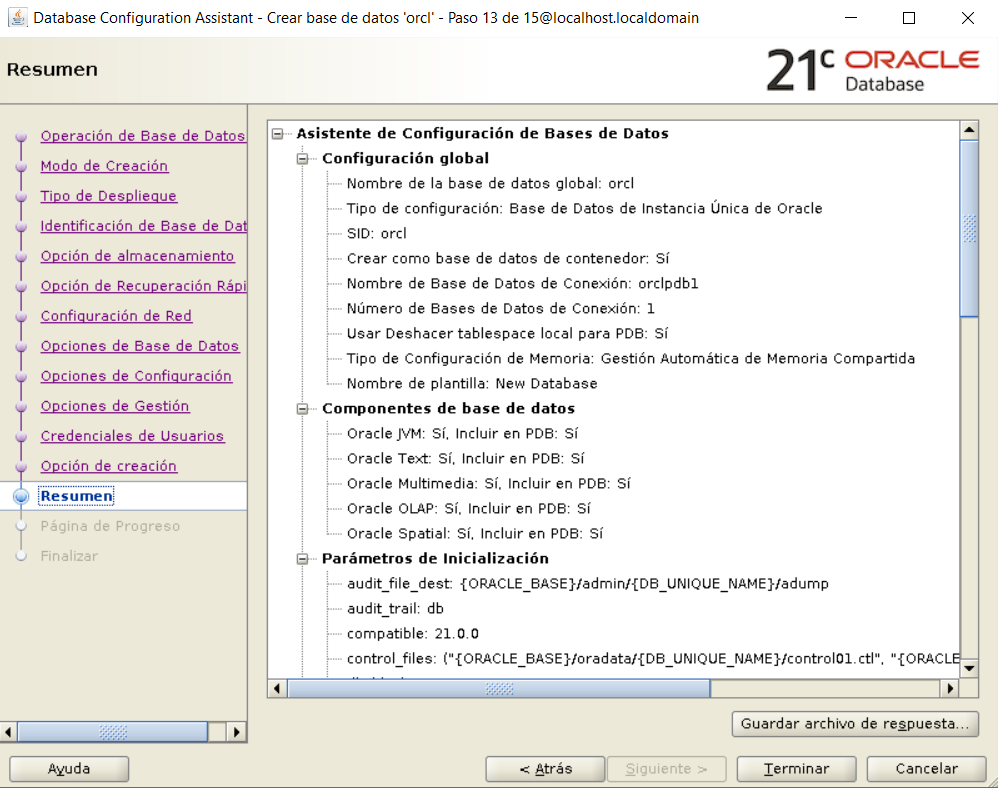Open Configuración de Red step
The image size is (998, 788).
coord(116,315)
